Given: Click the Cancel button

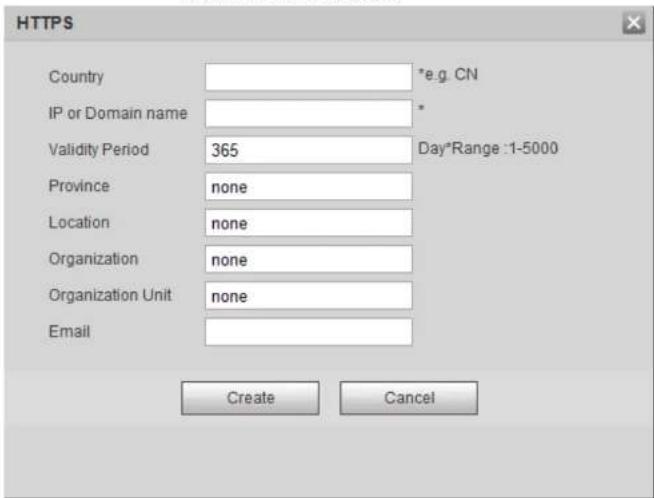Looking at the screenshot, I should [409, 398].
